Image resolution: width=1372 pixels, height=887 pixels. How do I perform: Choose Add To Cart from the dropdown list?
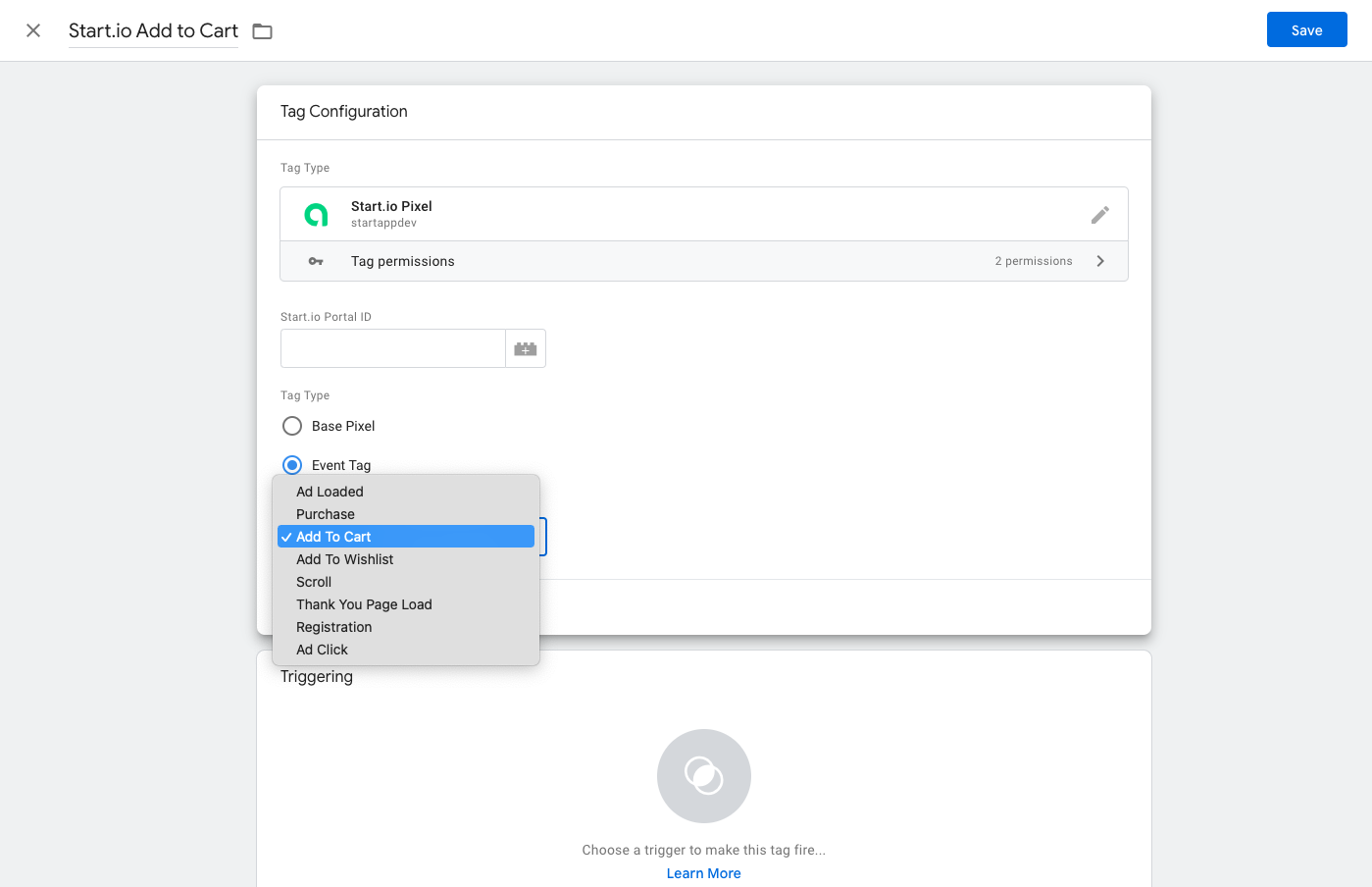pyautogui.click(x=406, y=537)
